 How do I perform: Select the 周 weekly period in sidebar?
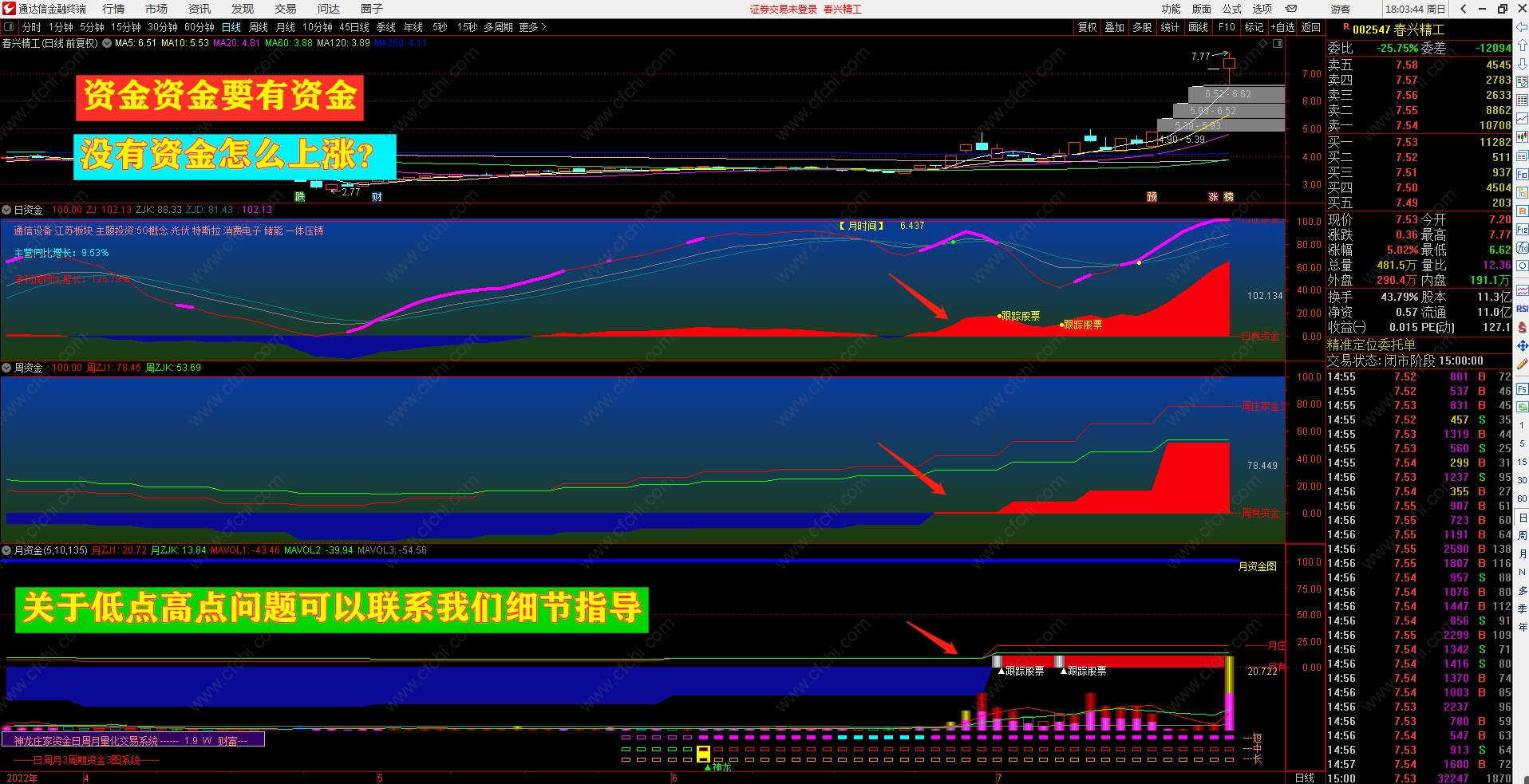click(x=1522, y=535)
